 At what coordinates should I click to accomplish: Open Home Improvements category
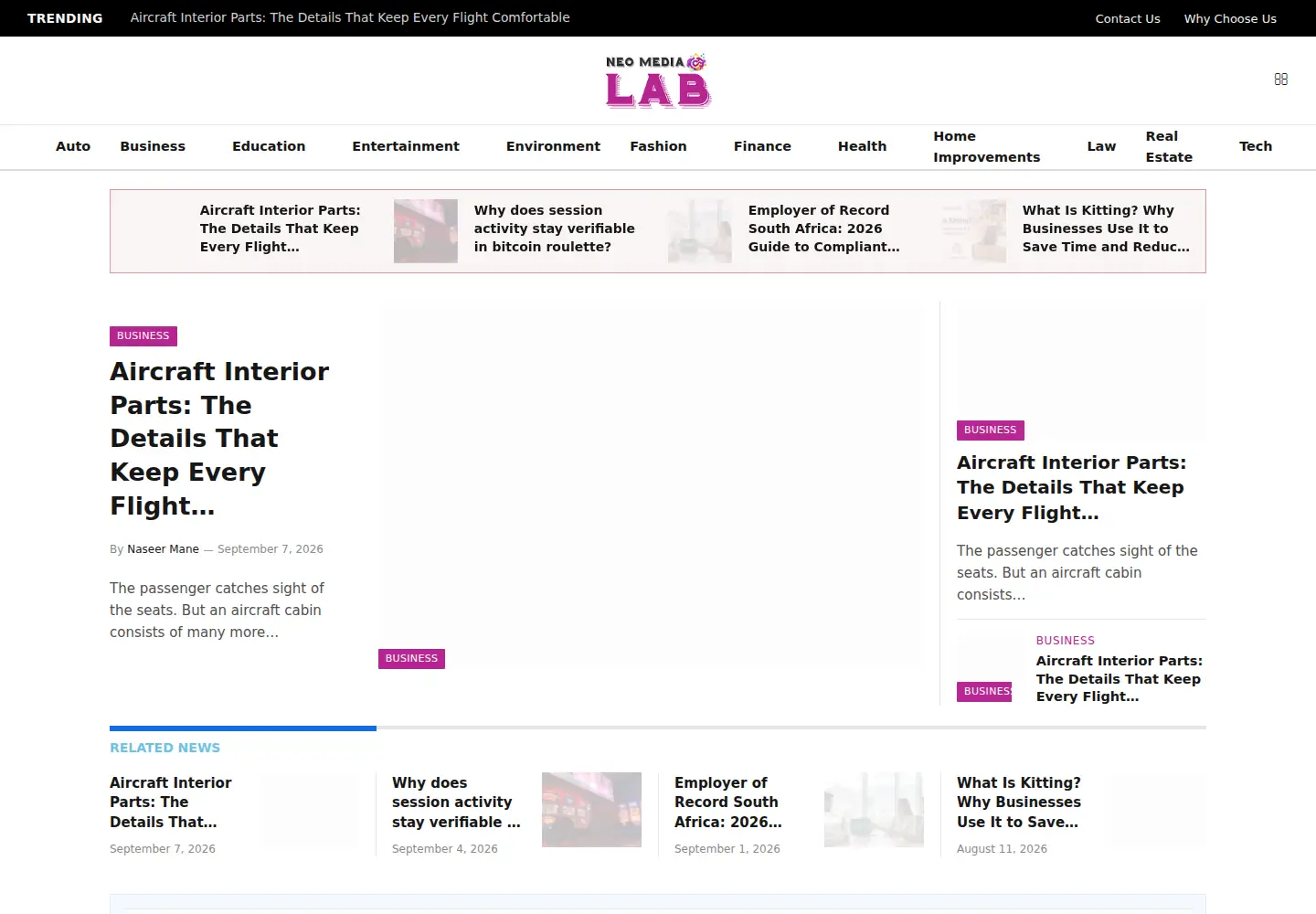coord(986,146)
